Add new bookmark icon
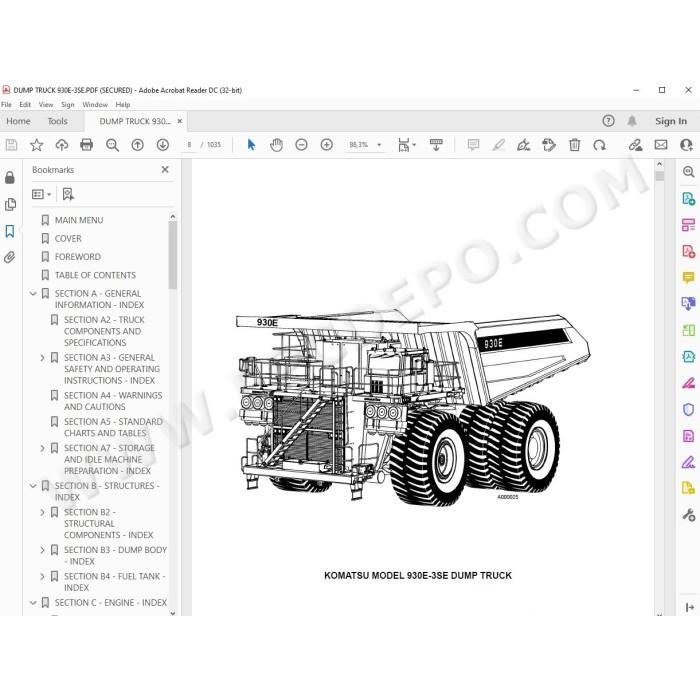The height and width of the screenshot is (700, 700). 68,194
